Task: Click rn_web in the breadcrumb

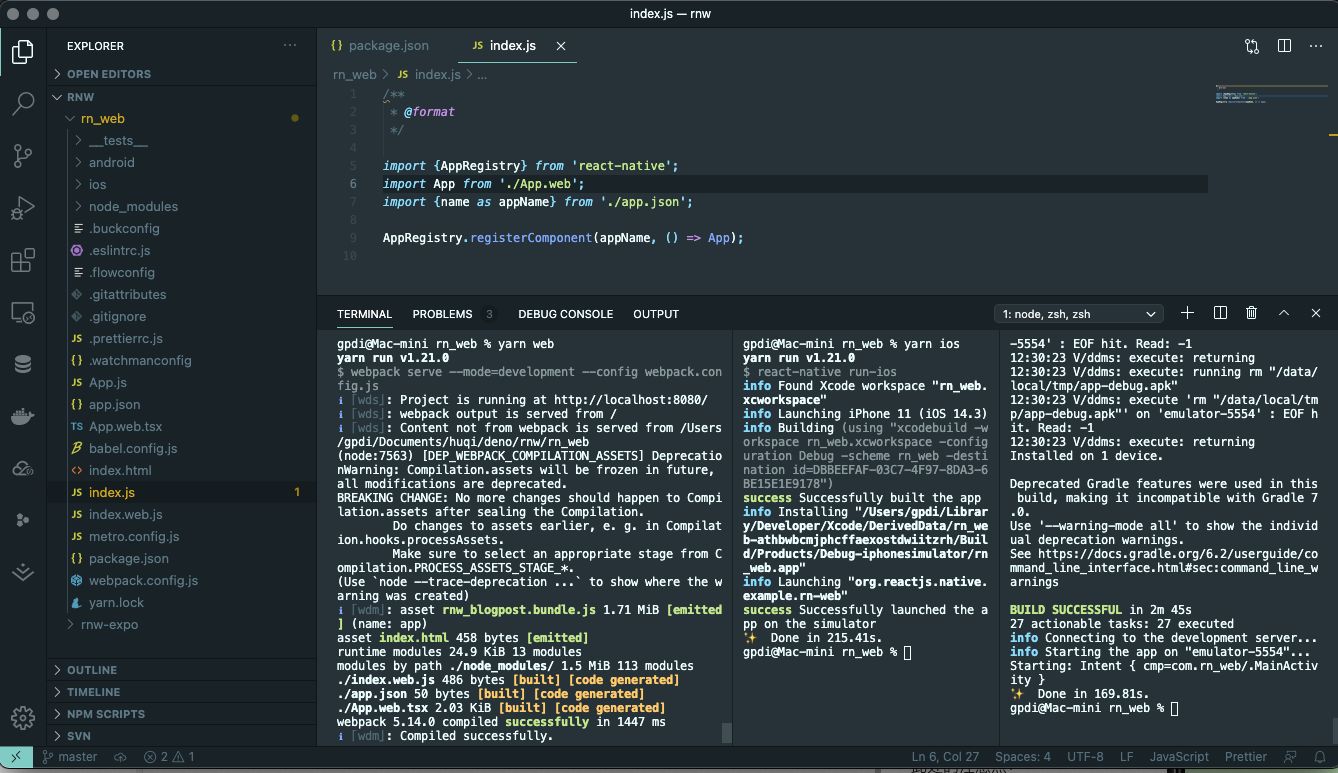Action: click(355, 74)
